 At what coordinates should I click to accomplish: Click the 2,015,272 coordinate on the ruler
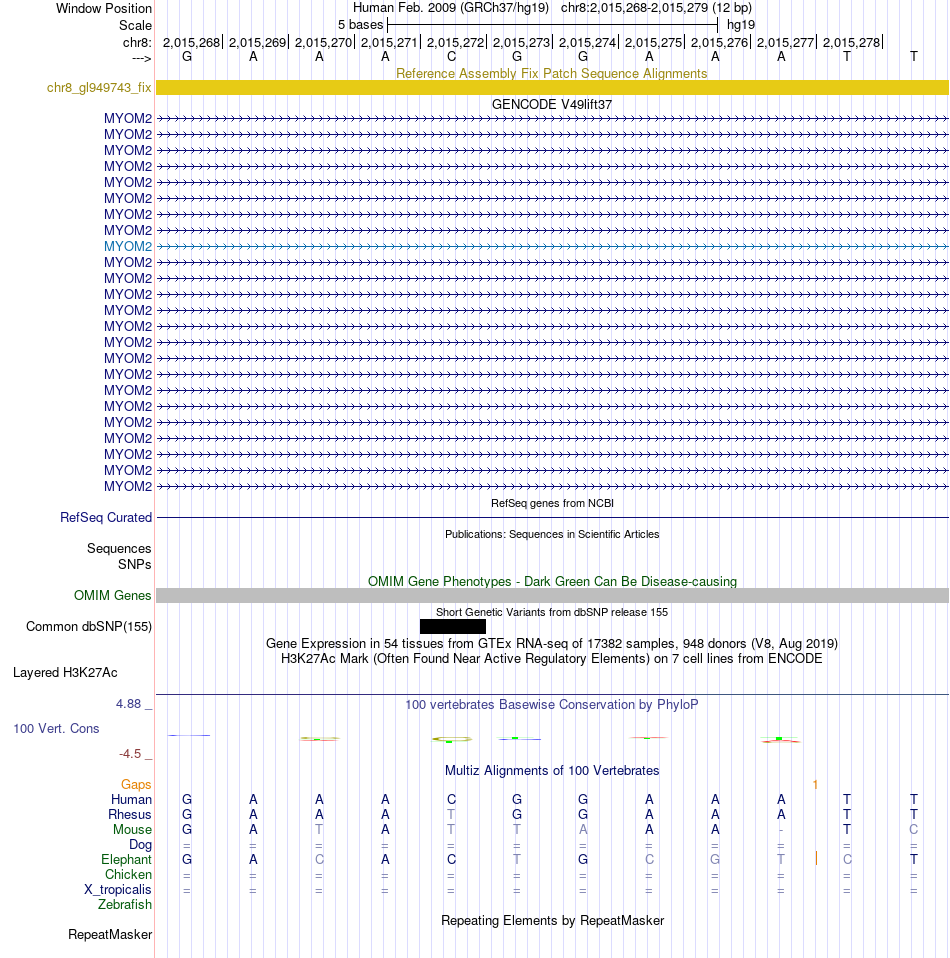pyautogui.click(x=455, y=42)
